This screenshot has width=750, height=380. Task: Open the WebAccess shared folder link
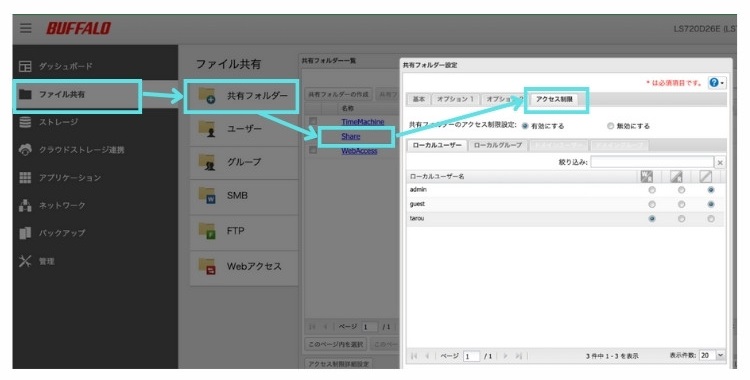359,151
